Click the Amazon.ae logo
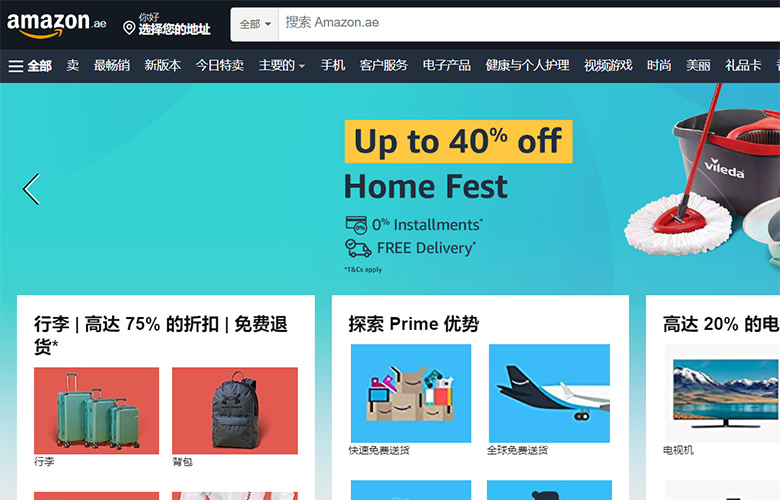 (x=56, y=24)
